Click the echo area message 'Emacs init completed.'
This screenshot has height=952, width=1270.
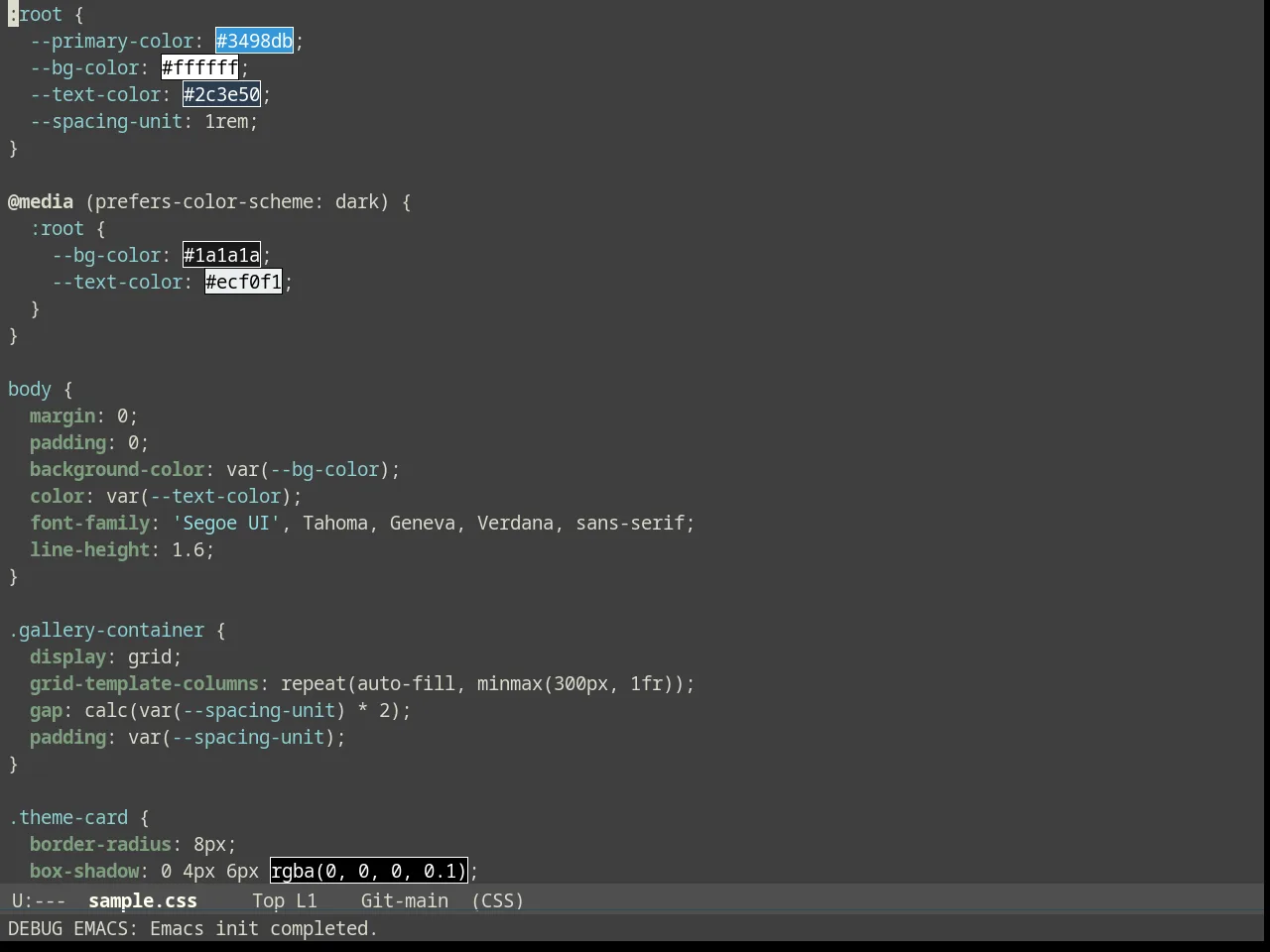pos(264,928)
